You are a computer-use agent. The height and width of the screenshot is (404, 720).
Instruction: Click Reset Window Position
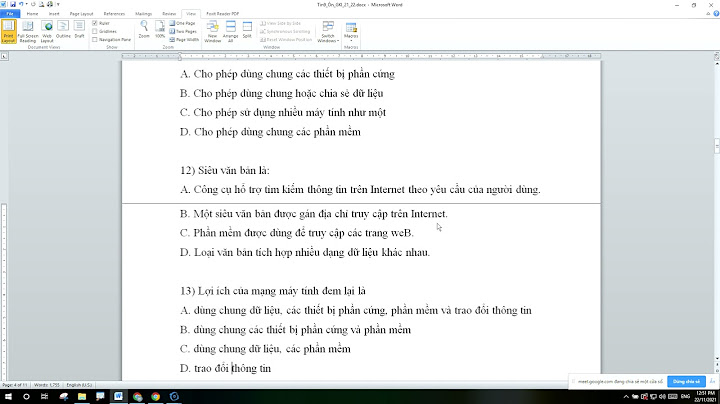point(286,39)
